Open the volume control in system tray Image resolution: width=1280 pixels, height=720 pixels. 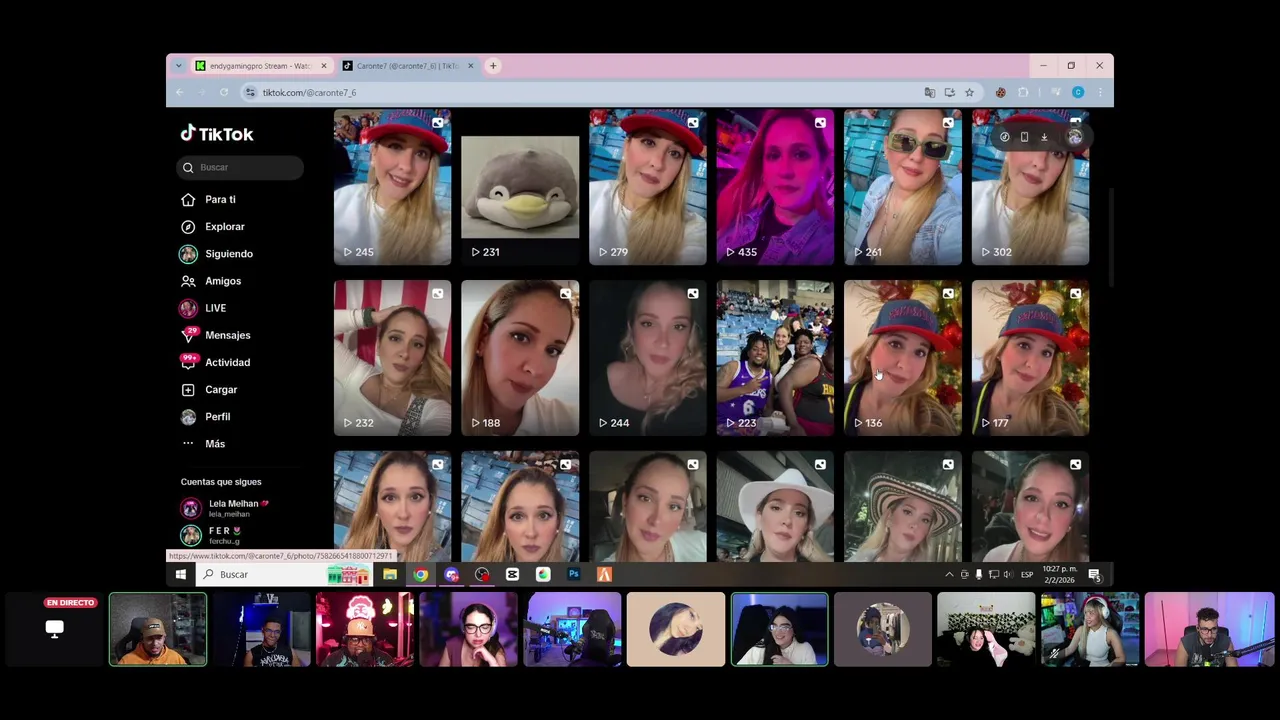(1007, 574)
